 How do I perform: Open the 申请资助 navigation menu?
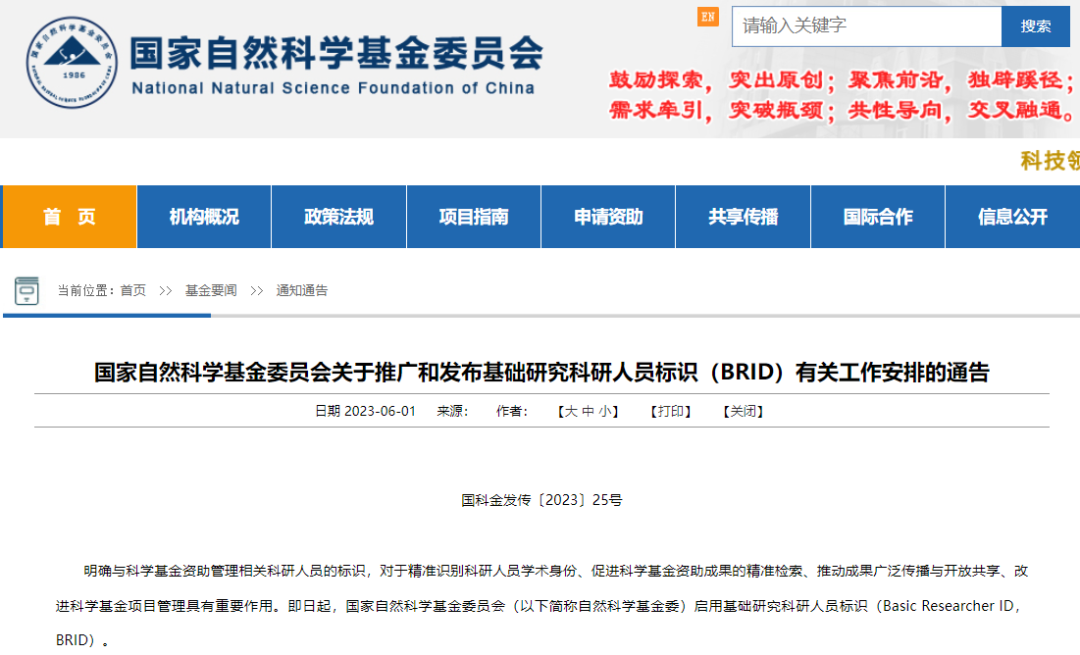point(608,217)
